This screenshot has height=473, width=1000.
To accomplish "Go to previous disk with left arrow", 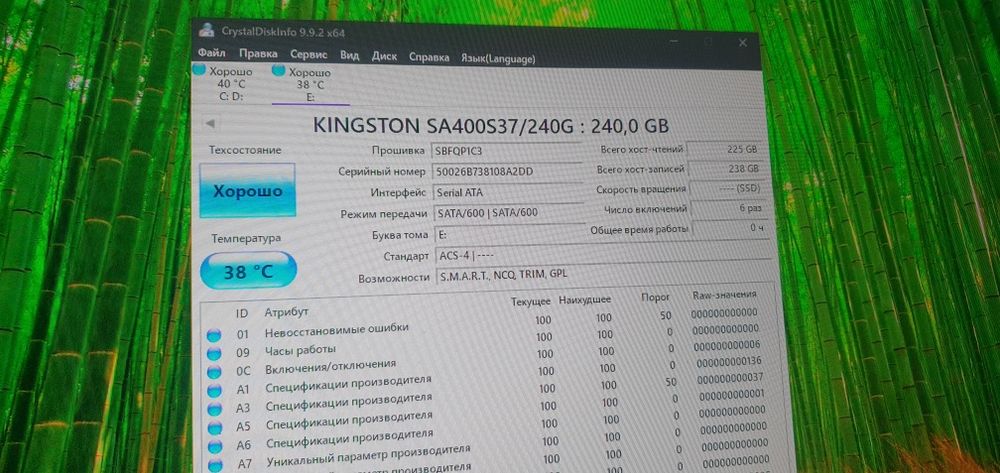I will click(x=209, y=123).
